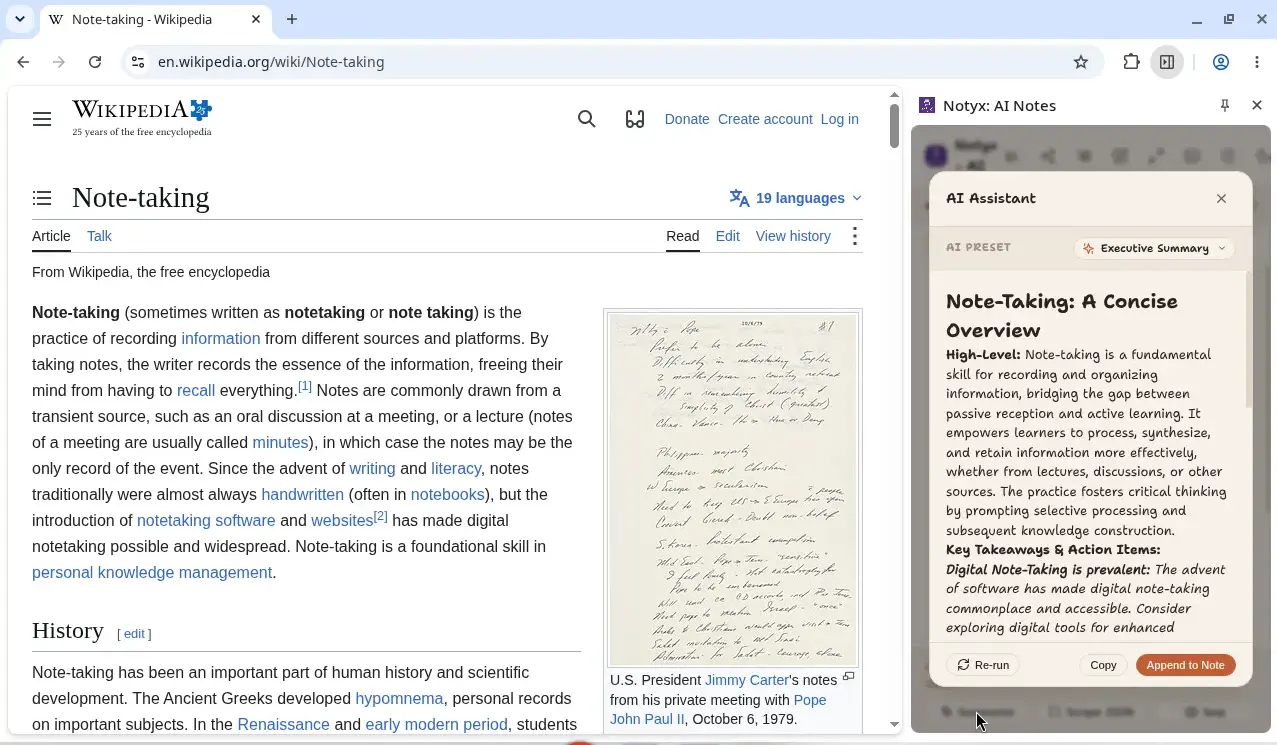Viewport: 1277px width, 745px height.
Task: Open the more options vertical dots beside View history
Action: coord(854,236)
